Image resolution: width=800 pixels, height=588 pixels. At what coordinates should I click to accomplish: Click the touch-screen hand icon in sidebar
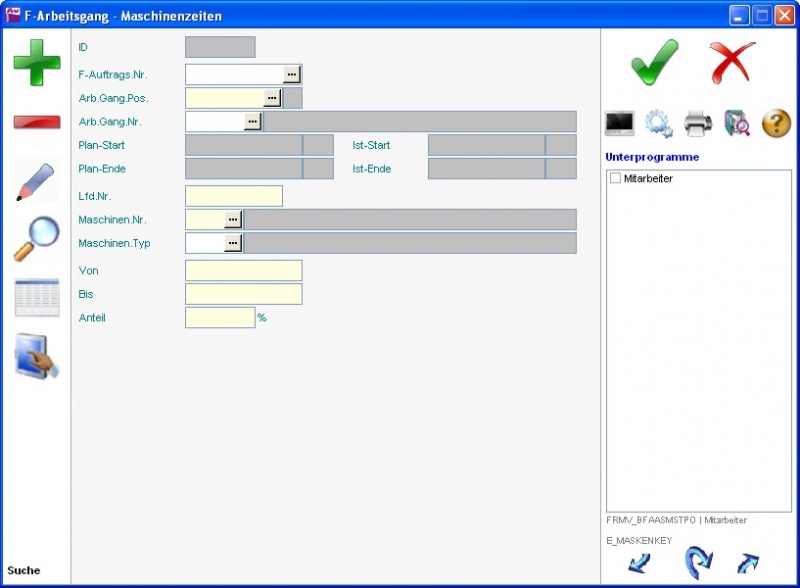point(37,357)
